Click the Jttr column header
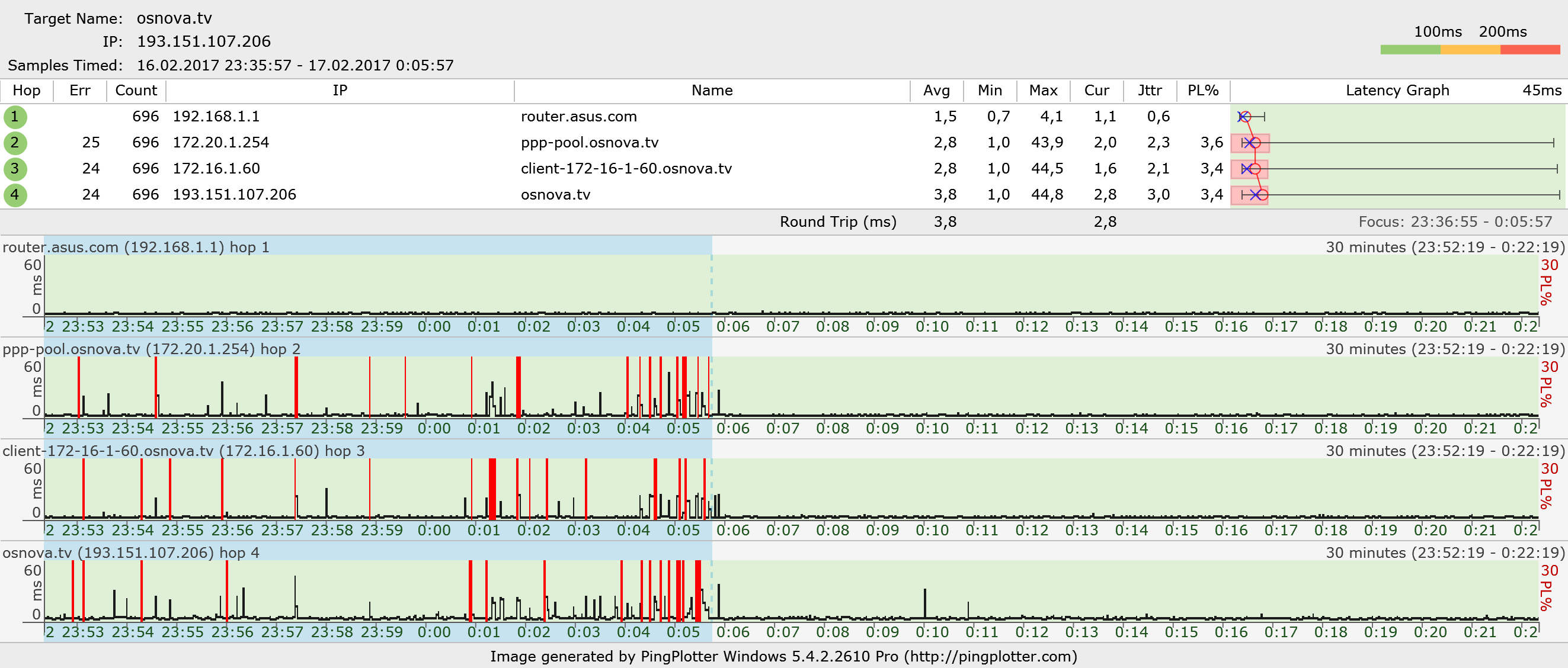This screenshot has height=668, width=1568. 1149,91
